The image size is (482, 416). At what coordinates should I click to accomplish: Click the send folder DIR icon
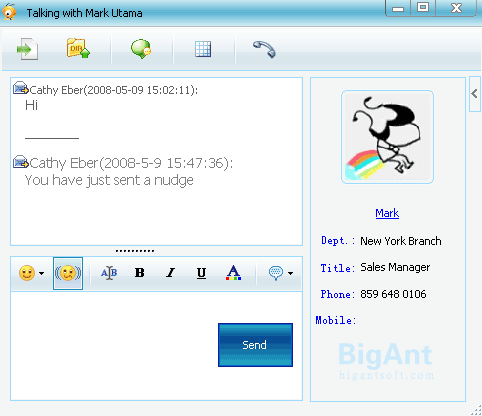pyautogui.click(x=78, y=49)
